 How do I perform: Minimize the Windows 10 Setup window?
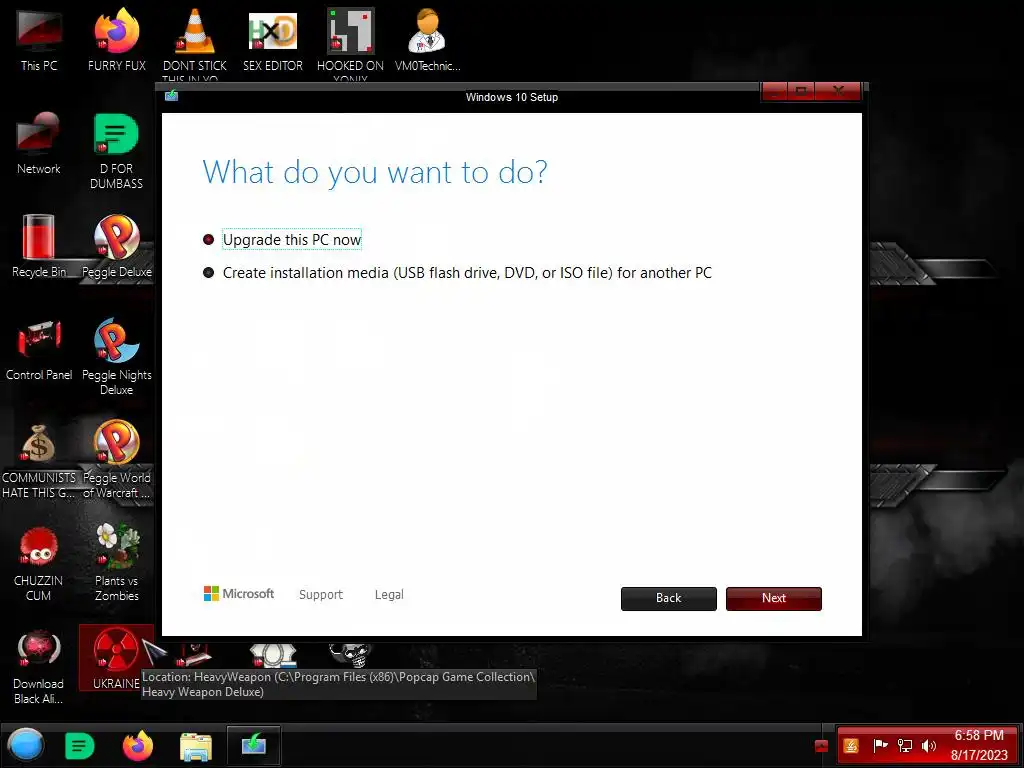click(x=775, y=91)
